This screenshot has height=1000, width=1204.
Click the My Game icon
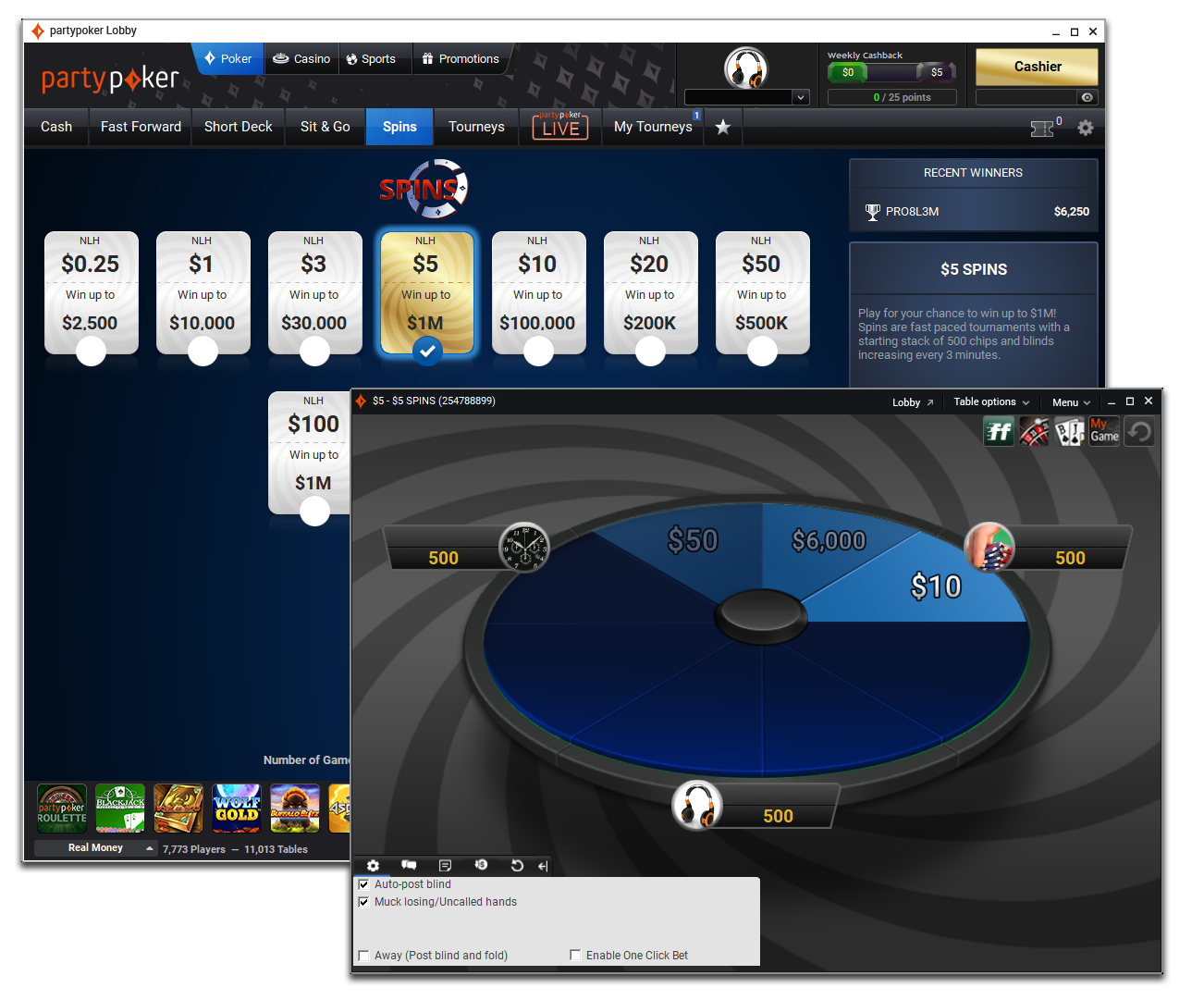coord(1104,431)
